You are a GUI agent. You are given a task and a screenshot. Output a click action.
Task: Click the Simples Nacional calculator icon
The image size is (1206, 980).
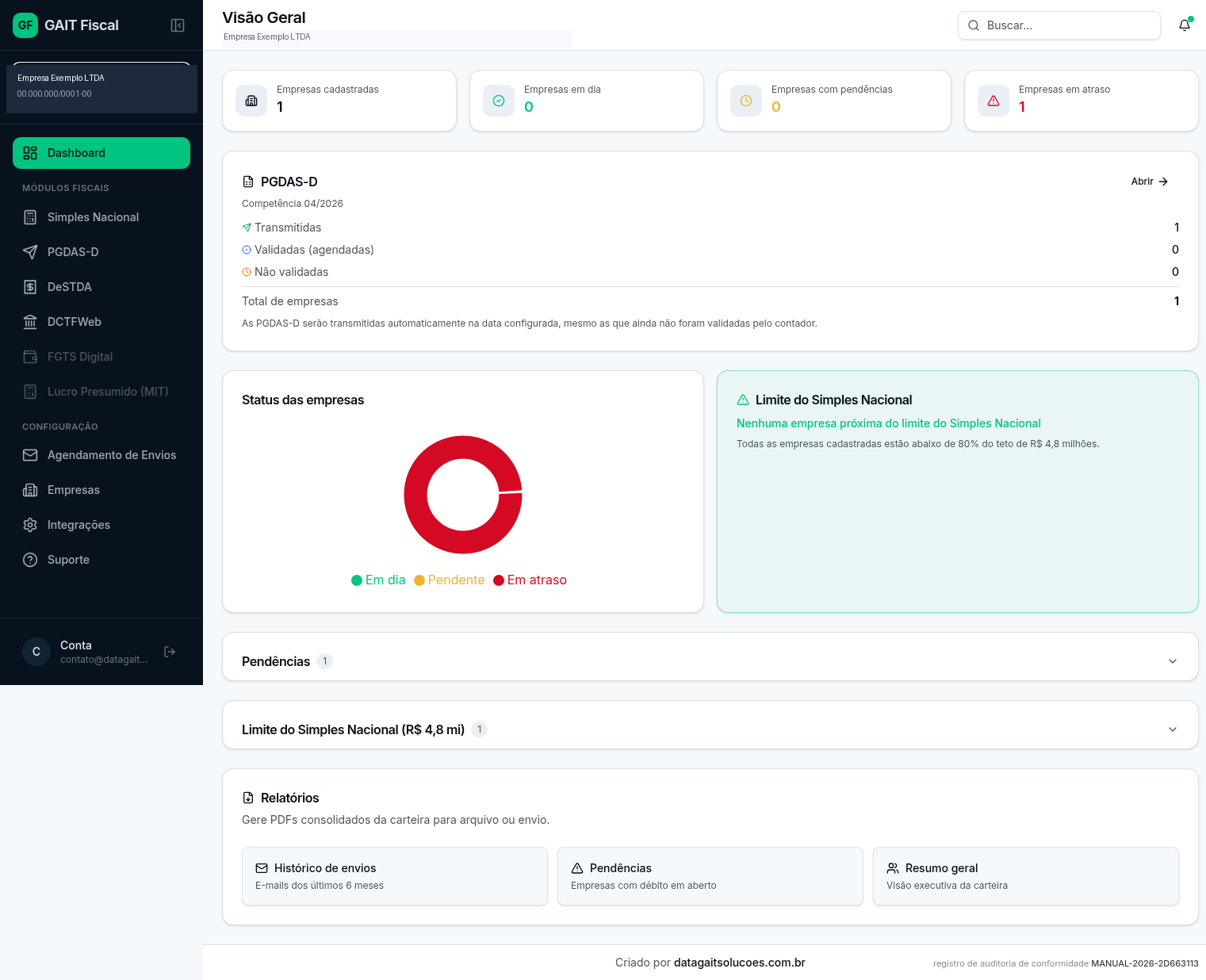(x=30, y=217)
